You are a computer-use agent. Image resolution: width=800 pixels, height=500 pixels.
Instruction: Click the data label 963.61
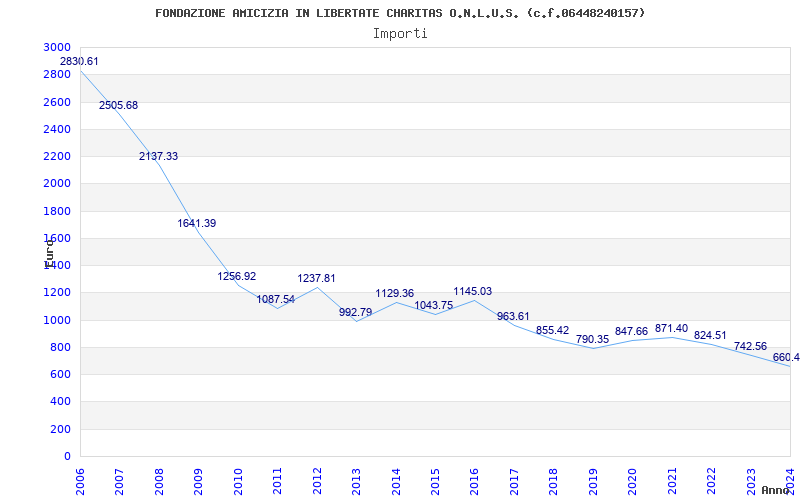point(513,316)
